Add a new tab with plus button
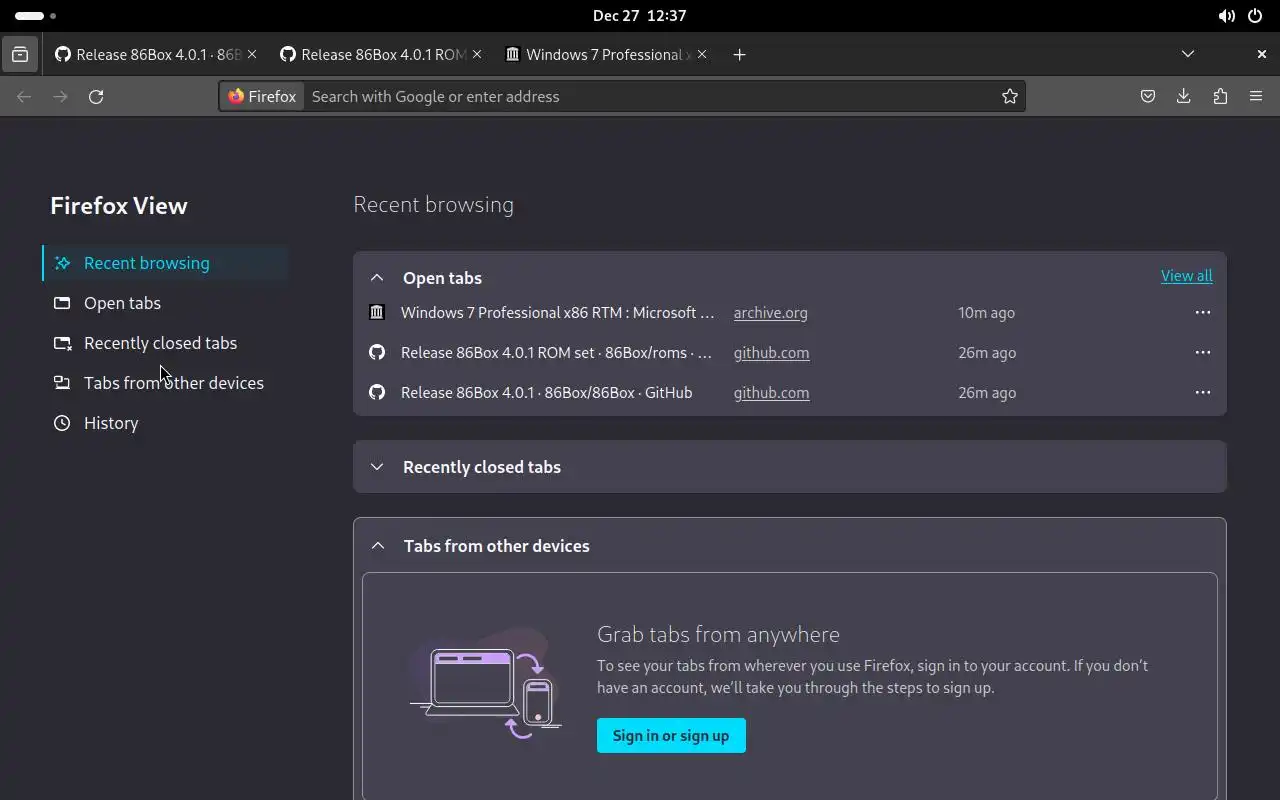Screen dimensions: 1280x800 [739, 55]
